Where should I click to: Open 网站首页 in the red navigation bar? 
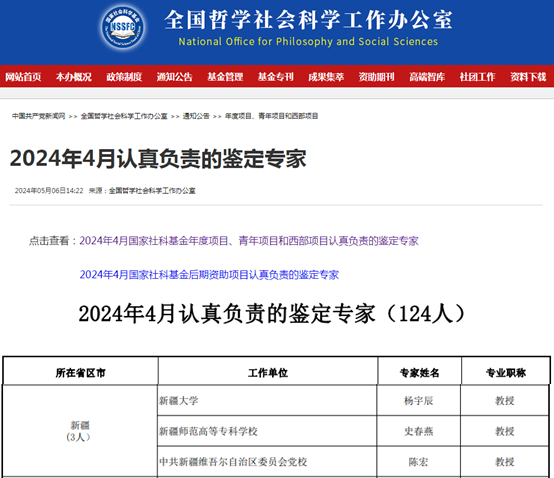(23, 77)
